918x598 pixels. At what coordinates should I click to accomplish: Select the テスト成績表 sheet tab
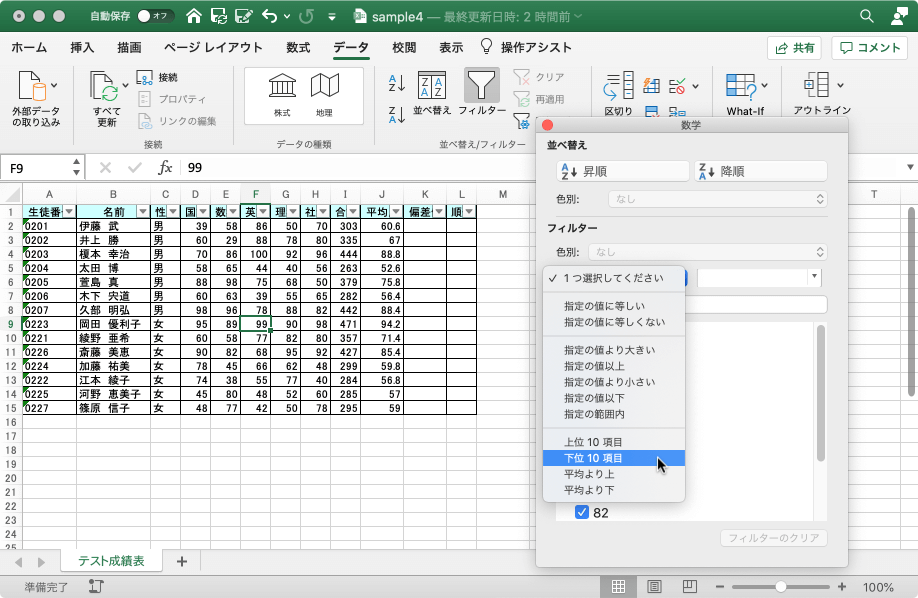pyautogui.click(x=111, y=561)
